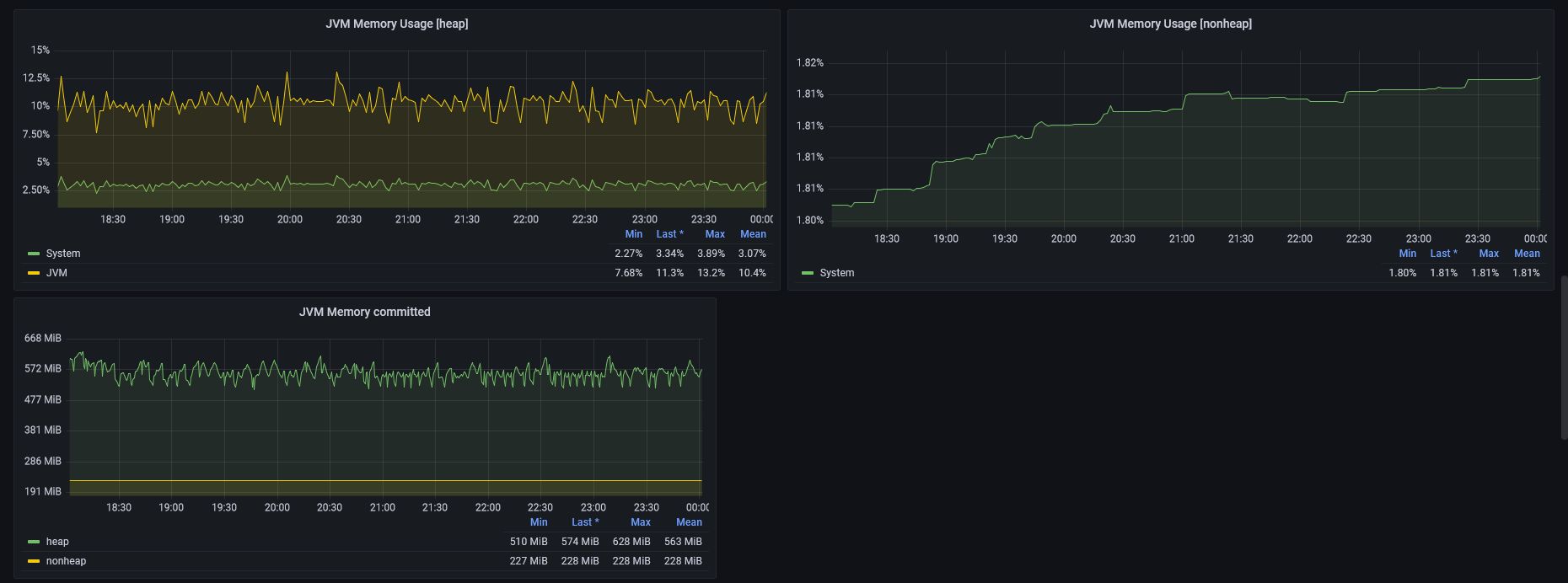Toggle JVM series label in heap usage legend
Viewport: 1568px width, 583px height.
(x=56, y=273)
